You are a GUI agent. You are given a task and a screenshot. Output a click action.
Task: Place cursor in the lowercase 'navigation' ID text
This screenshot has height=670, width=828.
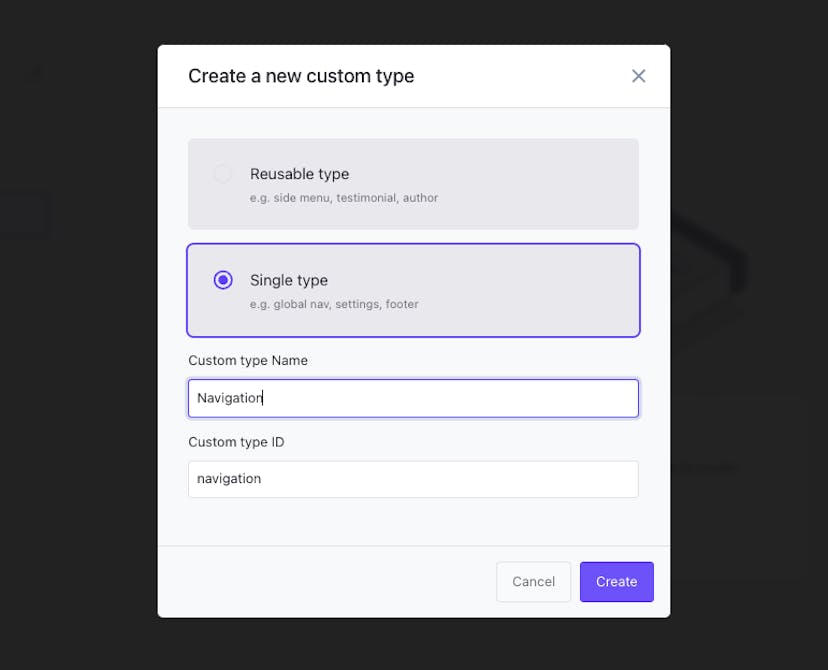[229, 479]
